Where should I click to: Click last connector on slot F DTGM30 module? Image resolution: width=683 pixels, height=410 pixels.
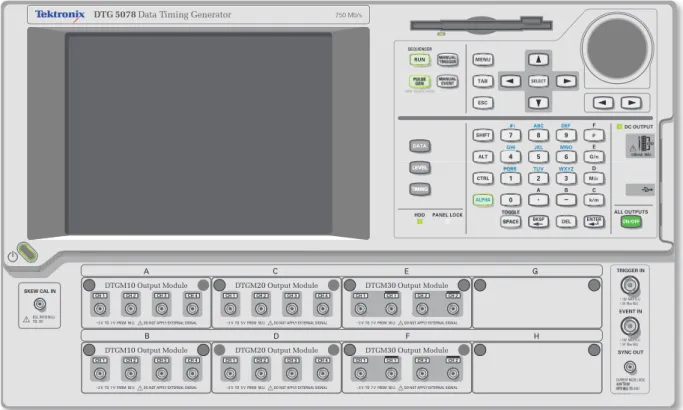point(453,374)
